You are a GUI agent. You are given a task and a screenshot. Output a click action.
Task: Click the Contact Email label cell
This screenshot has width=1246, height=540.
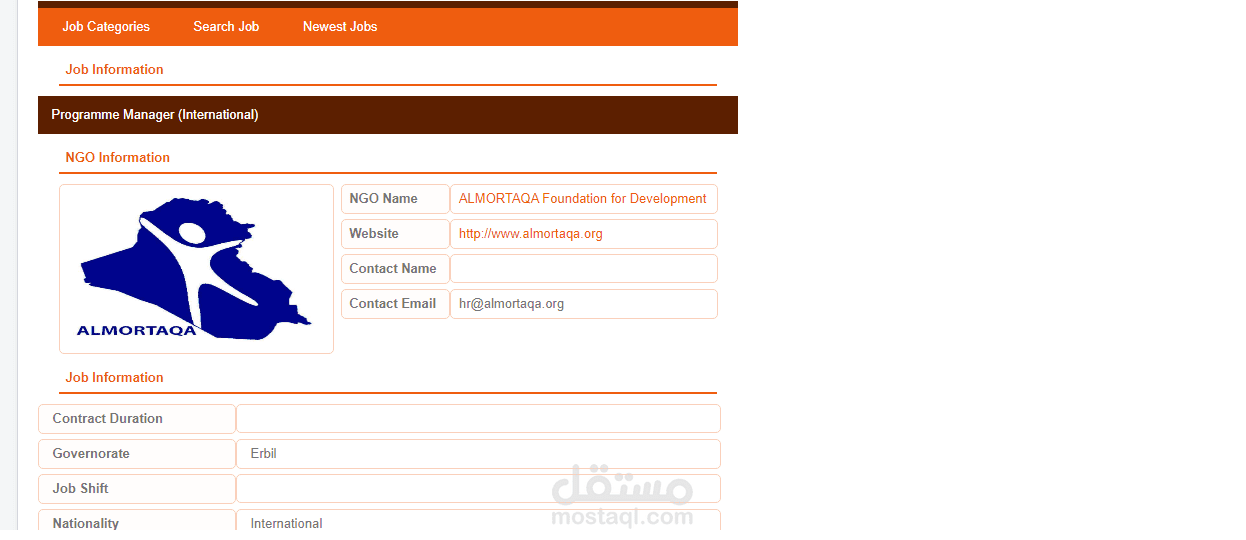pos(395,304)
